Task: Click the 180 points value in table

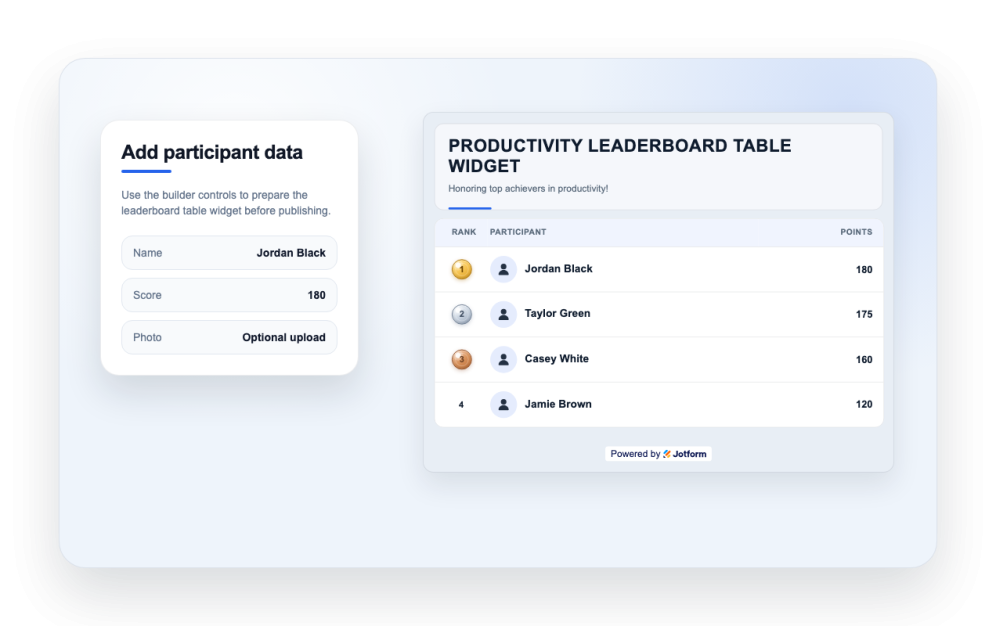Action: click(864, 270)
